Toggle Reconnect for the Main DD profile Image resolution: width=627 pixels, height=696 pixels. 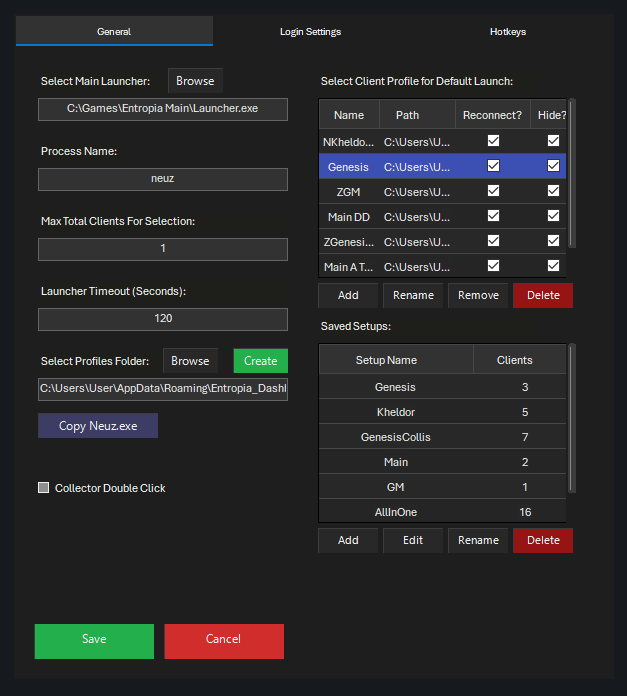pyautogui.click(x=493, y=216)
